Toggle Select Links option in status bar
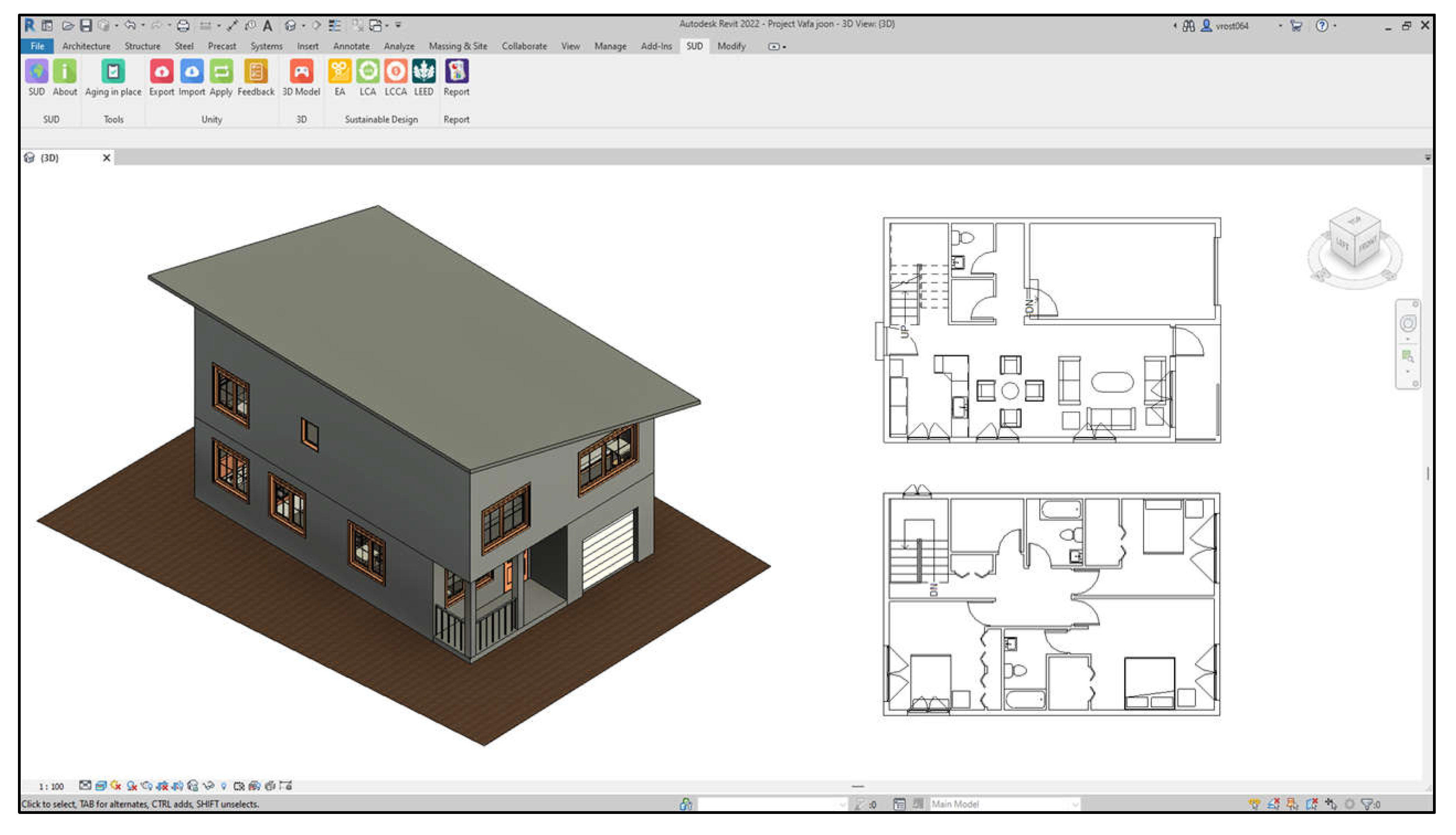Viewport: 1456px width, 835px height. tap(1253, 804)
